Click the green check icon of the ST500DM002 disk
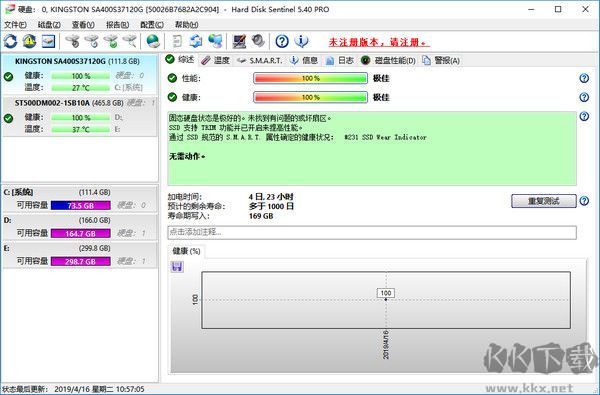The width and height of the screenshot is (600, 395). pyautogui.click(x=8, y=119)
